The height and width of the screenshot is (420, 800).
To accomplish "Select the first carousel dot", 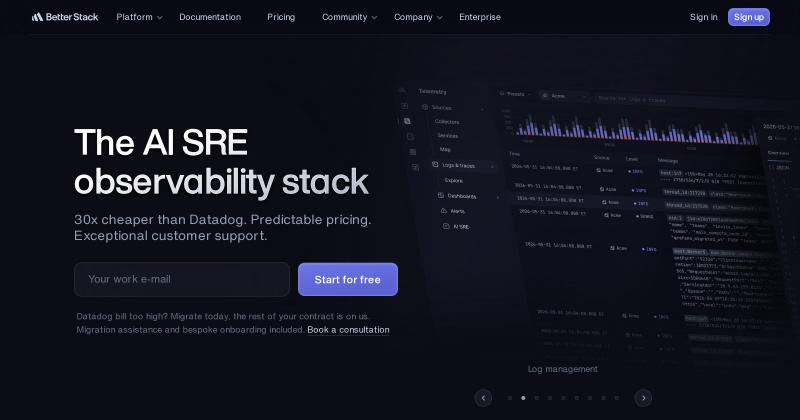I will (510, 398).
